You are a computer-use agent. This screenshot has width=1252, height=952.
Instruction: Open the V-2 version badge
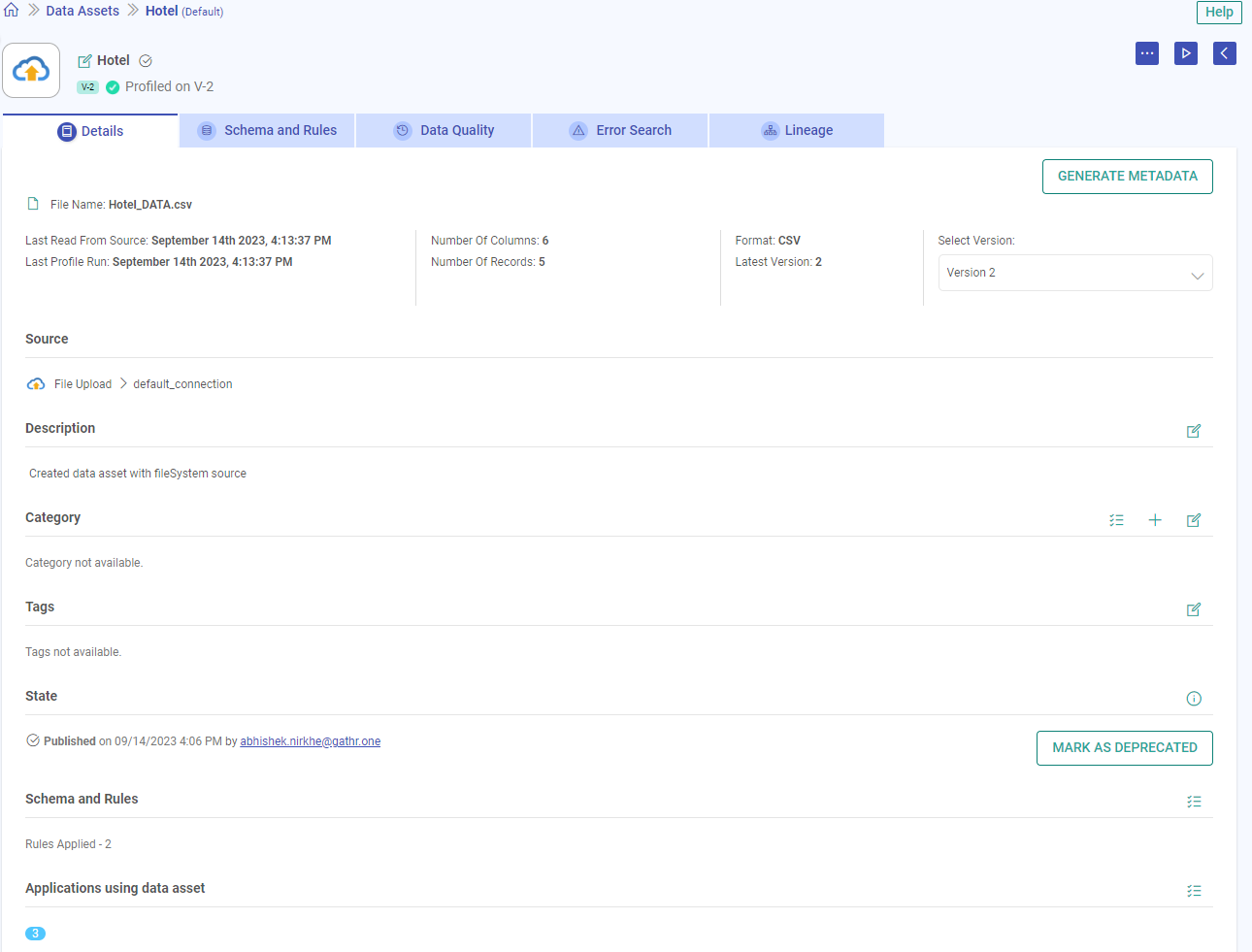point(88,86)
